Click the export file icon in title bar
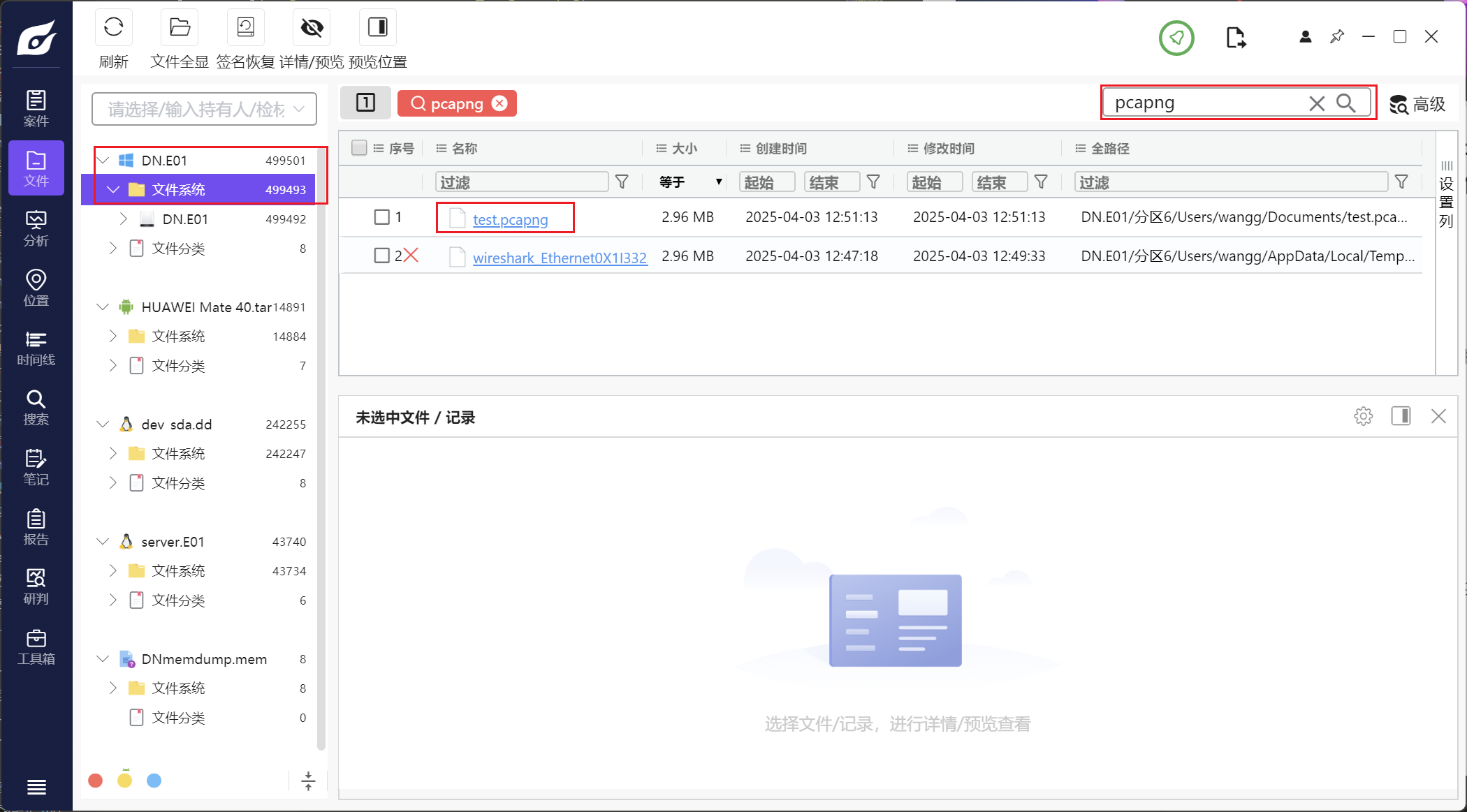 1235,38
